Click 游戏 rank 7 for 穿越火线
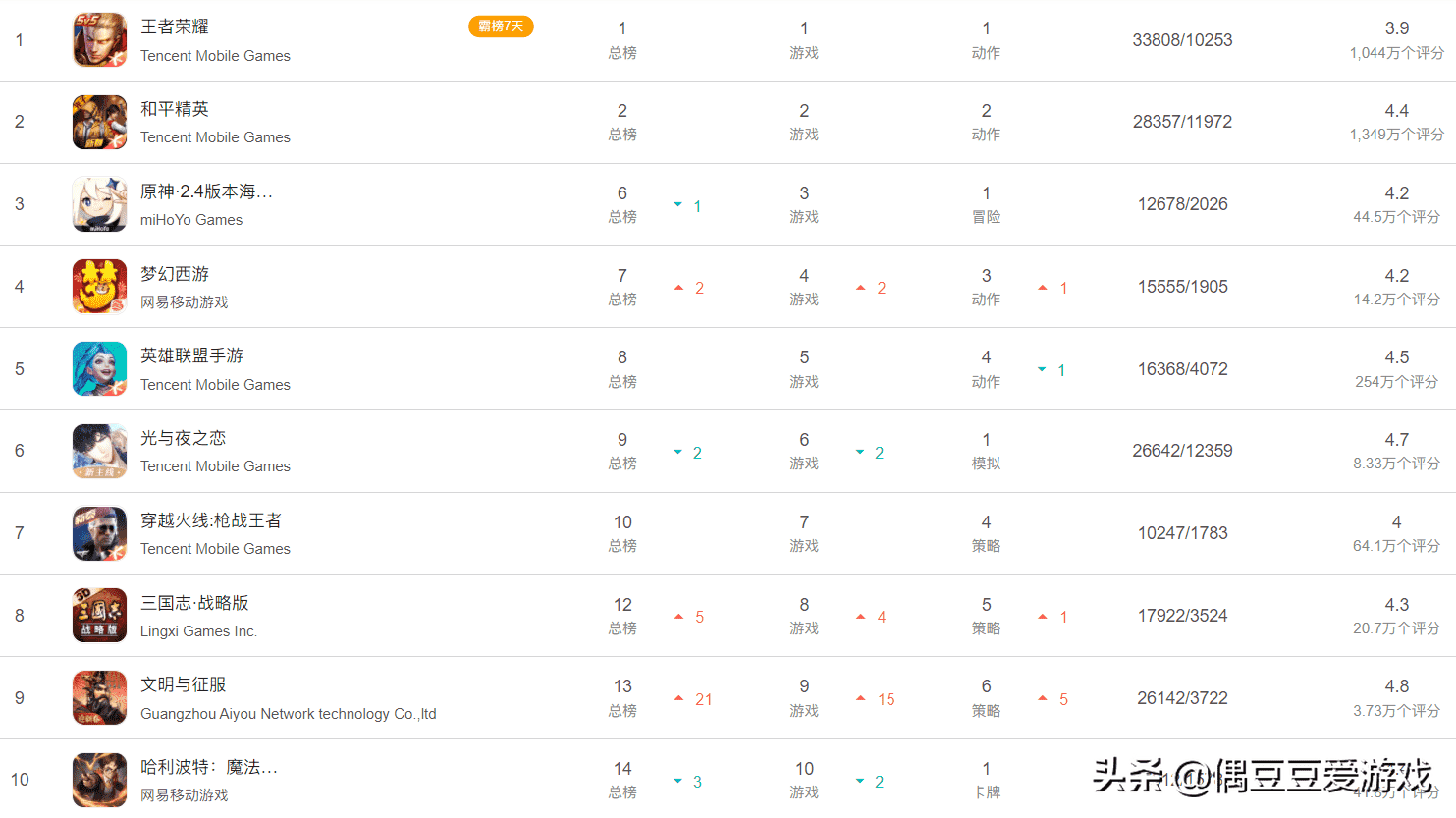The image size is (1456, 818). 804,534
